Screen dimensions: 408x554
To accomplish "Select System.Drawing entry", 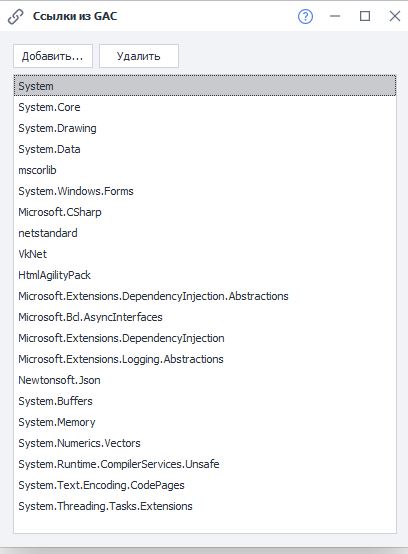I will (x=205, y=128).
